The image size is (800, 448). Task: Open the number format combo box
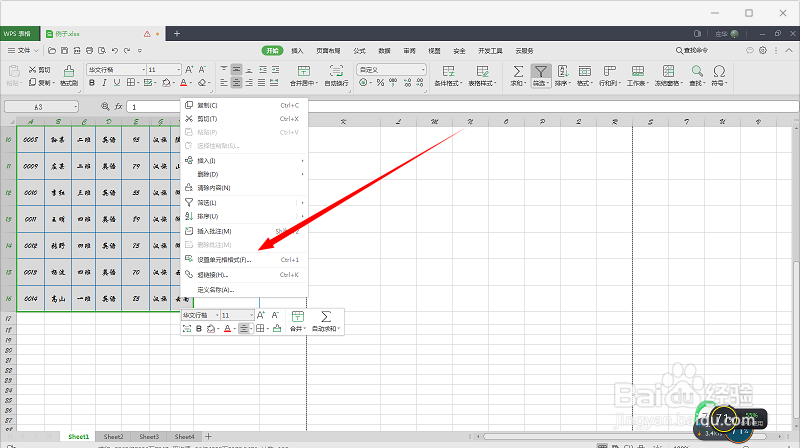tap(391, 69)
